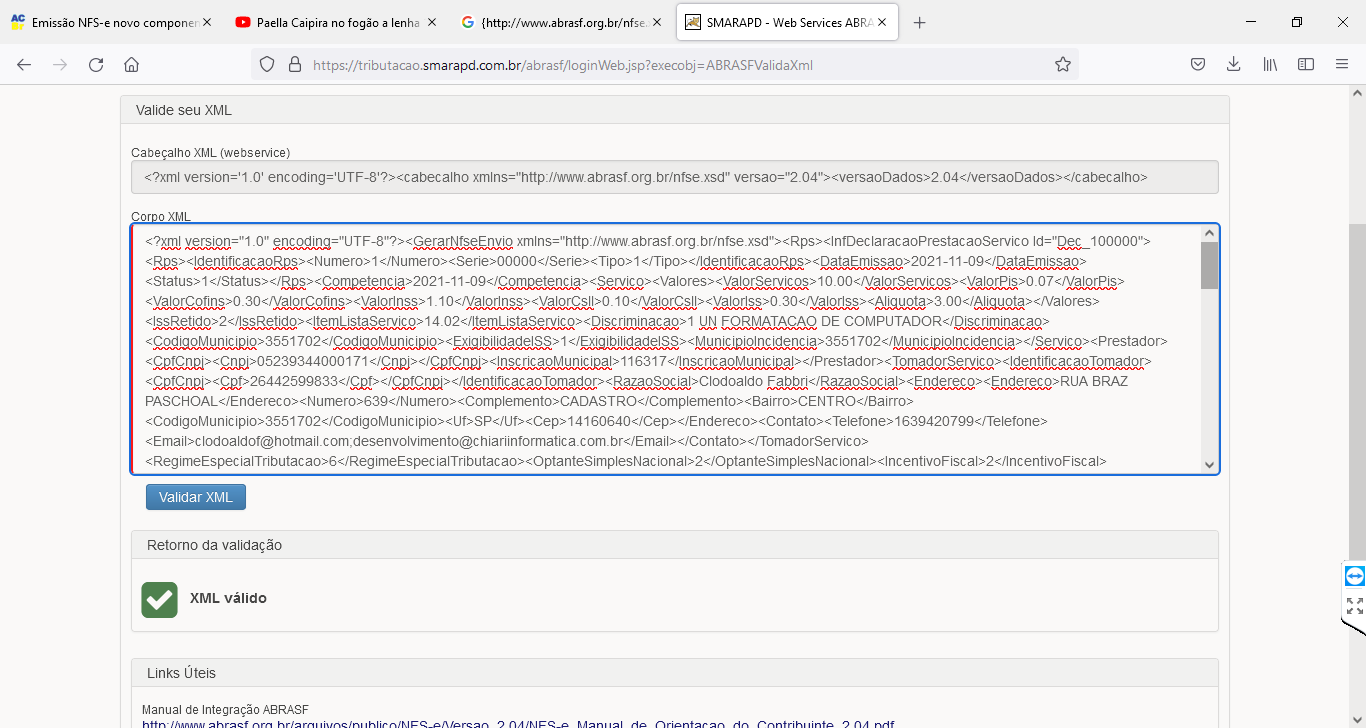Screen dimensions: 1366x728
Task: Open tracking protection shield in address bar
Action: point(267,64)
